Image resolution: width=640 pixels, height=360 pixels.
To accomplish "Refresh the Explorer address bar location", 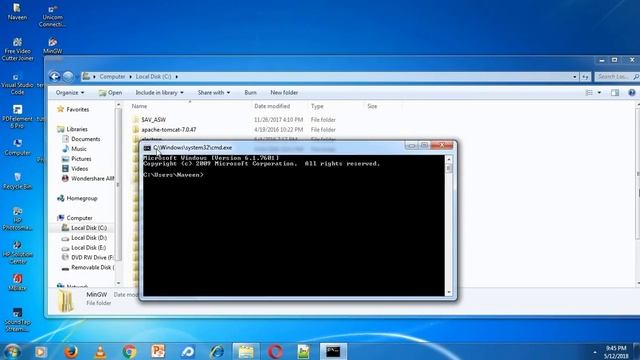I will point(585,77).
